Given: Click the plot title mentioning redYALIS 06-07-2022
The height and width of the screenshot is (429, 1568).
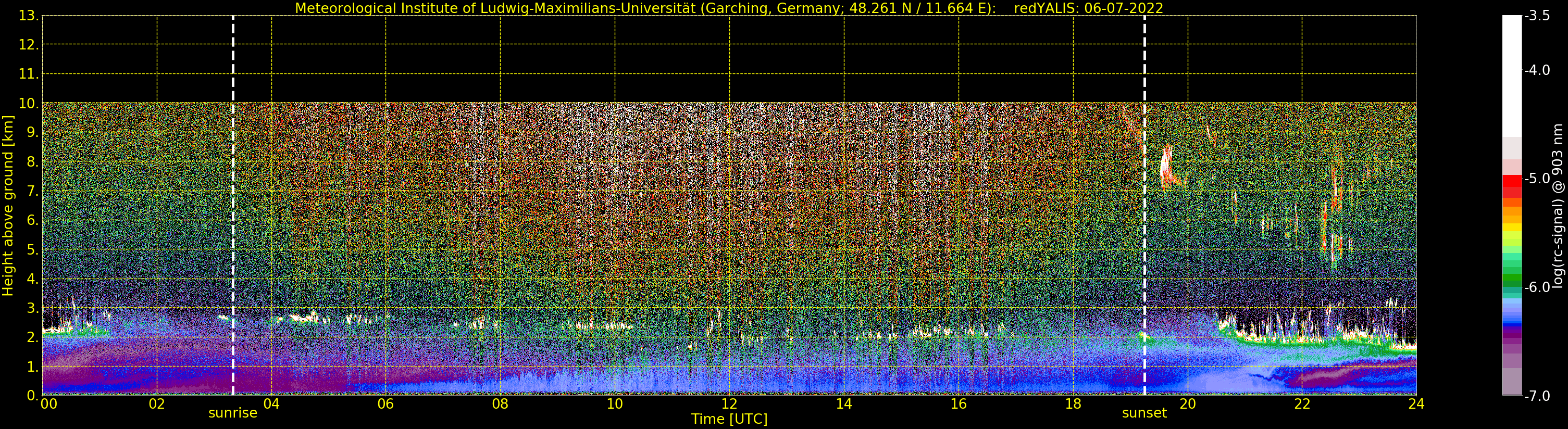Looking at the screenshot, I should 729,8.
